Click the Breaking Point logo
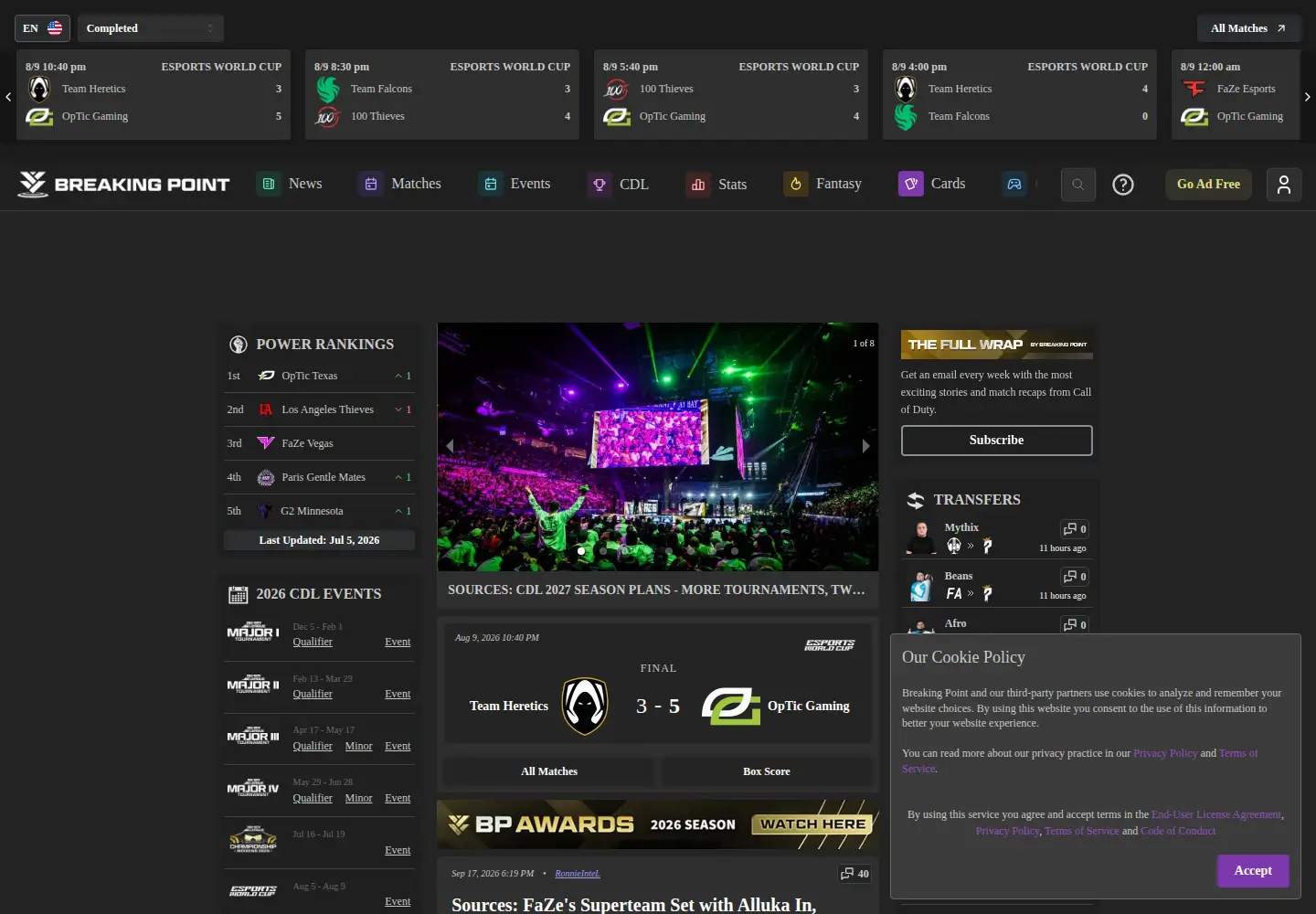This screenshot has height=914, width=1316. tap(124, 185)
